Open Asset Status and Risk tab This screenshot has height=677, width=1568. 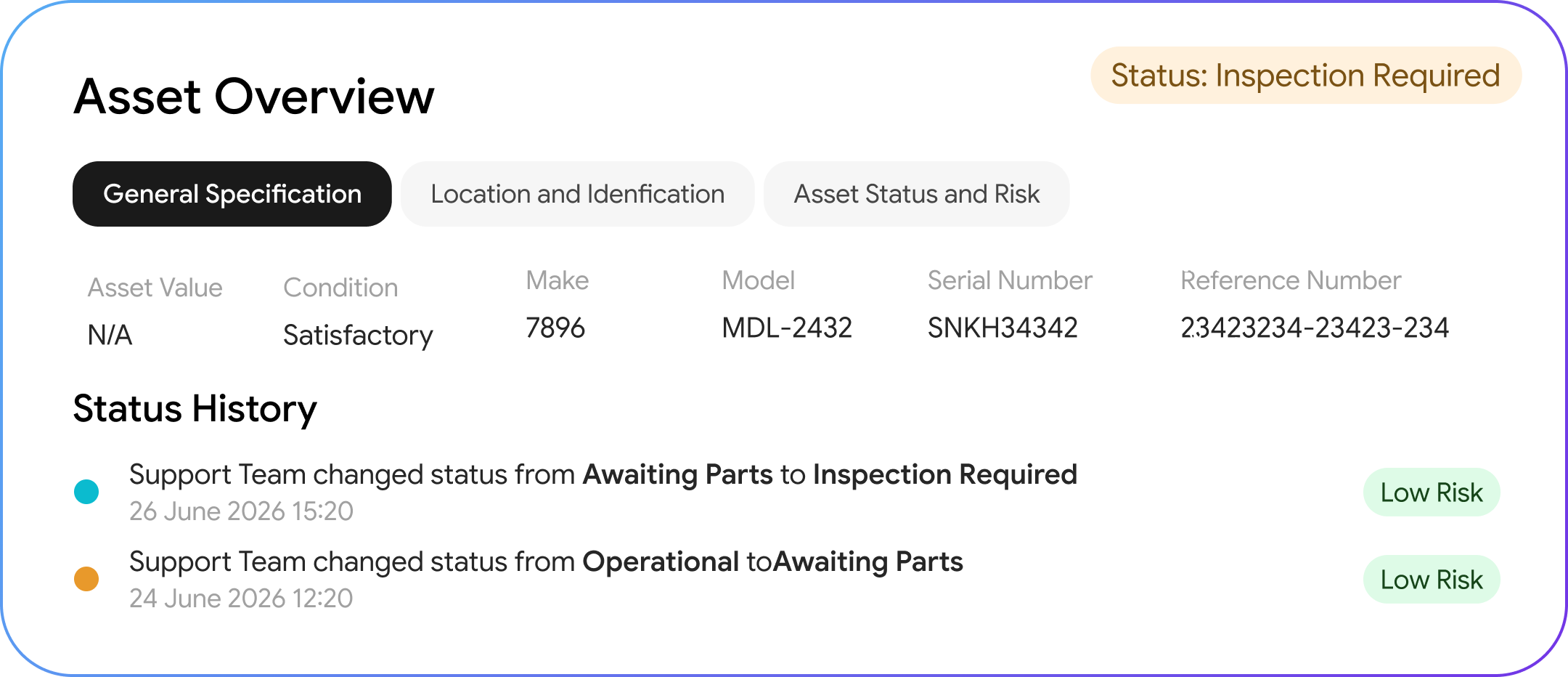916,194
